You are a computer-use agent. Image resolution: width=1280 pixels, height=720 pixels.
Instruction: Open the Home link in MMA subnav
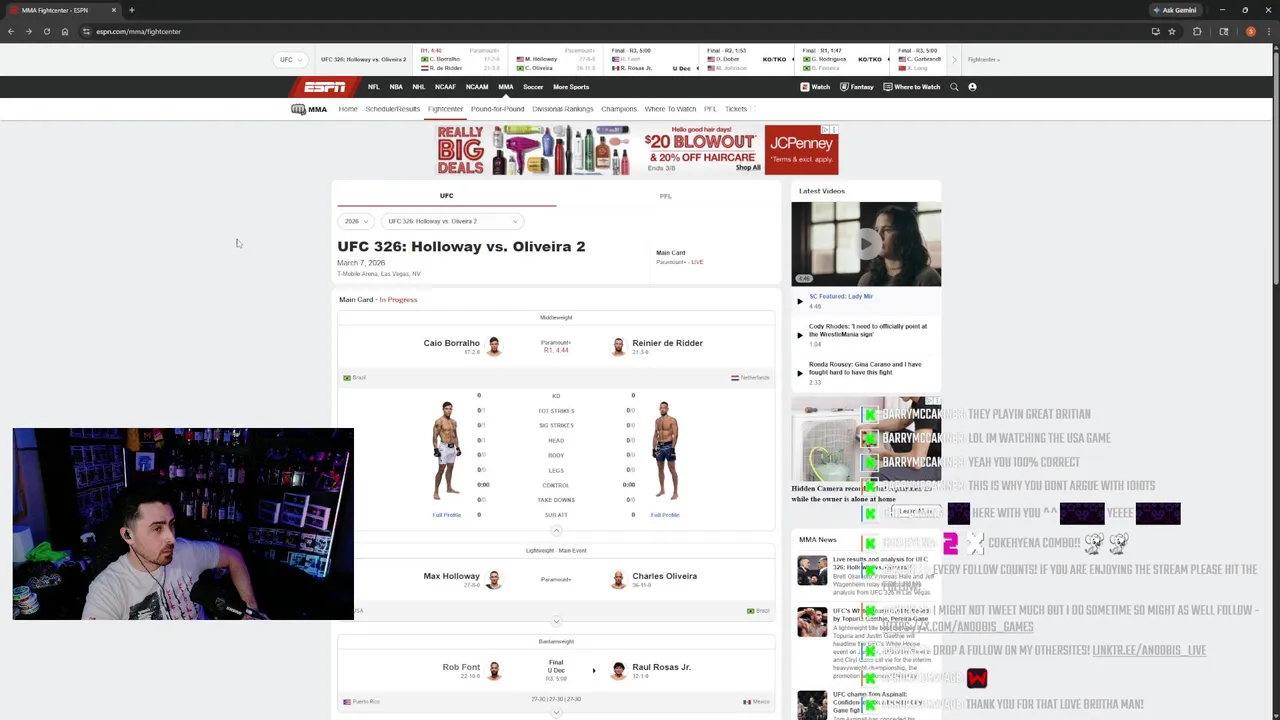[x=347, y=109]
